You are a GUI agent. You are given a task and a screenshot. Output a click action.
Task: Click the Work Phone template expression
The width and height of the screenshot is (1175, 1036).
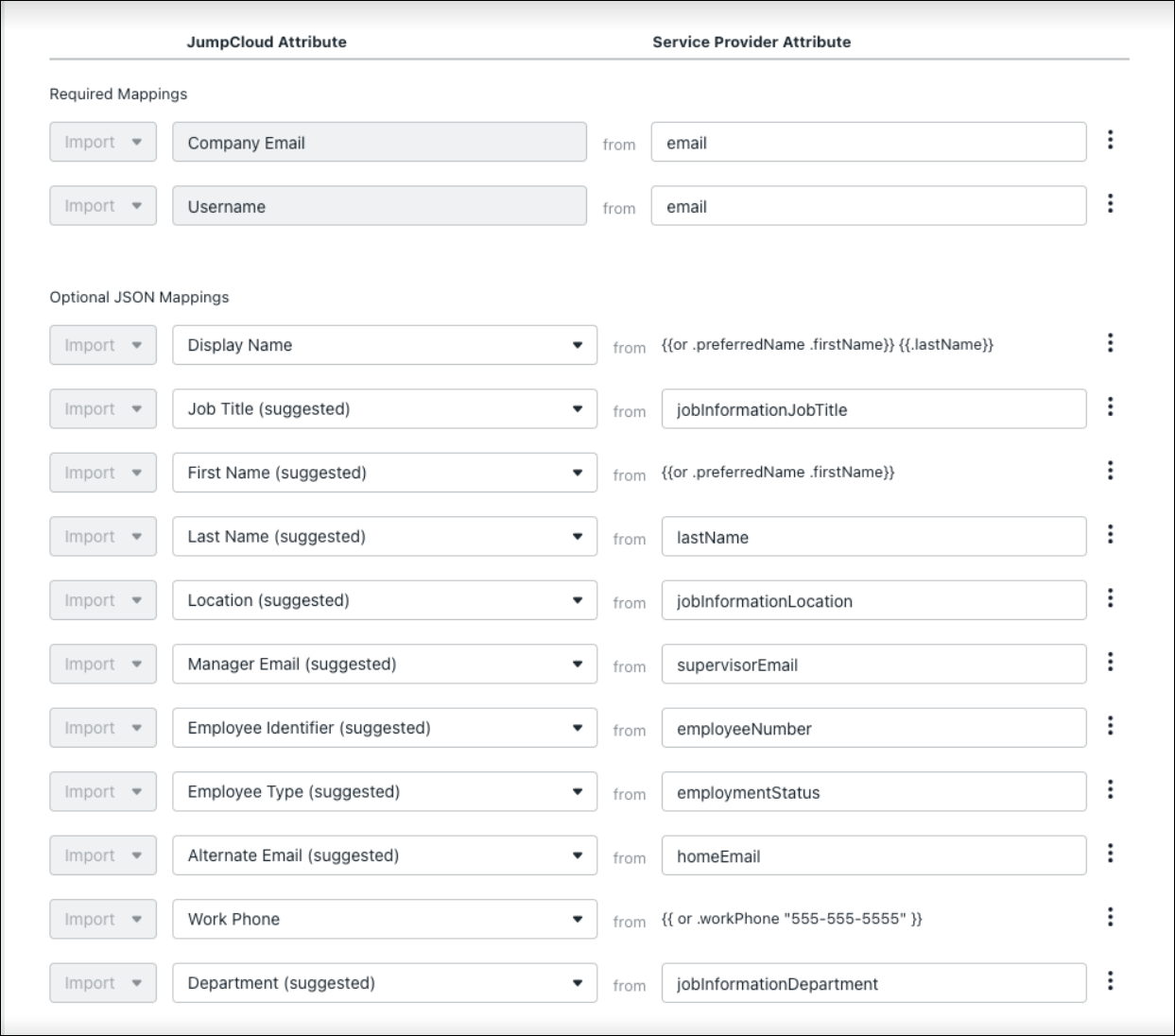791,919
